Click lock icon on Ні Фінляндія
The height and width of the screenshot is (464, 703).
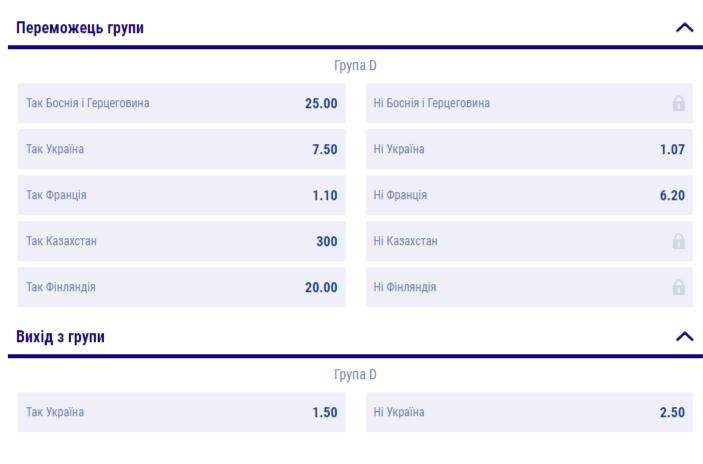coord(678,287)
